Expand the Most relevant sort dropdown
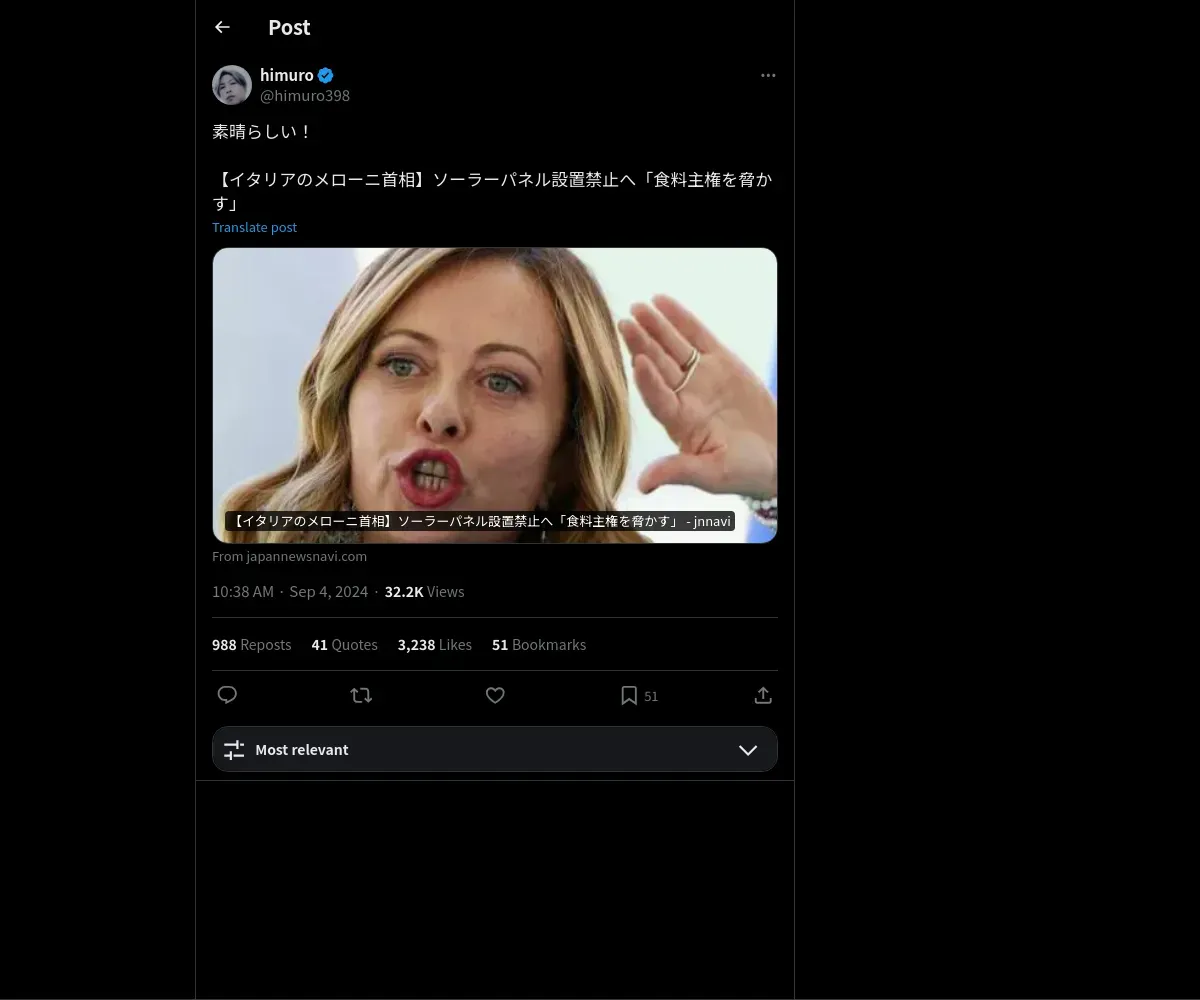1200x1000 pixels. pos(495,749)
